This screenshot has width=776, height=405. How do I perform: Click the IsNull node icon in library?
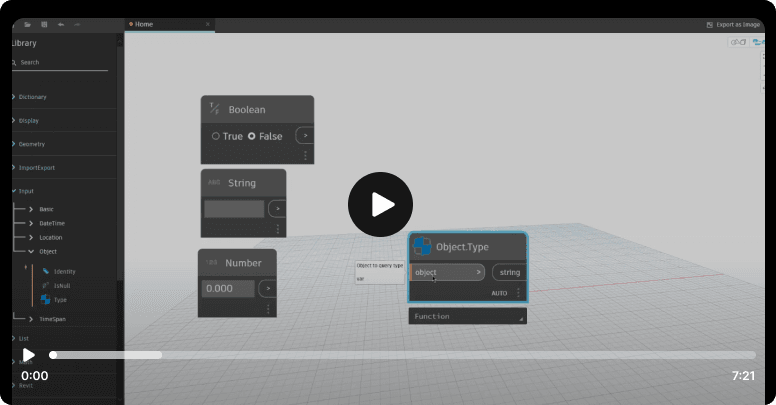[46, 286]
